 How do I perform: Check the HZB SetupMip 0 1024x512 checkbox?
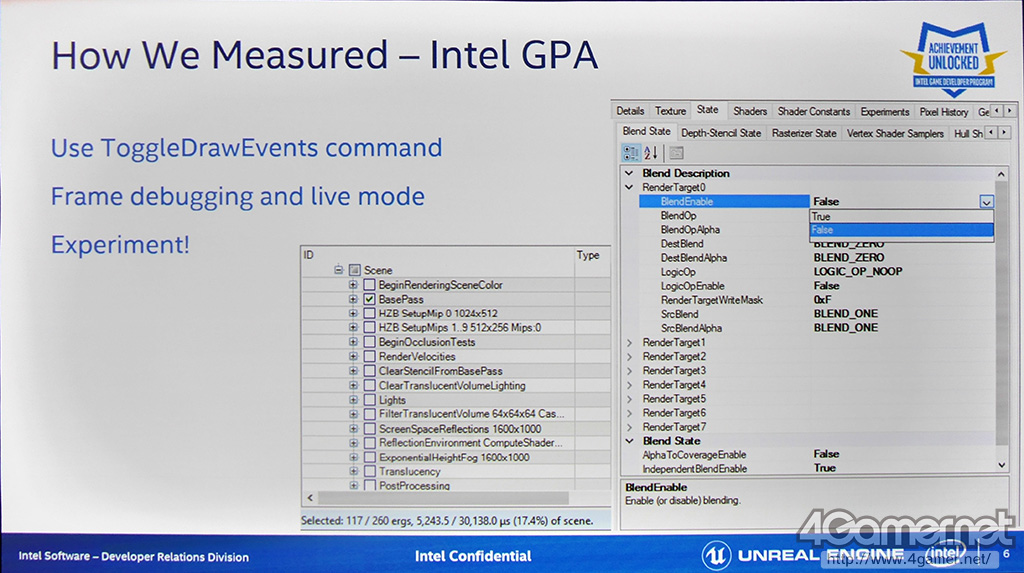click(x=370, y=314)
